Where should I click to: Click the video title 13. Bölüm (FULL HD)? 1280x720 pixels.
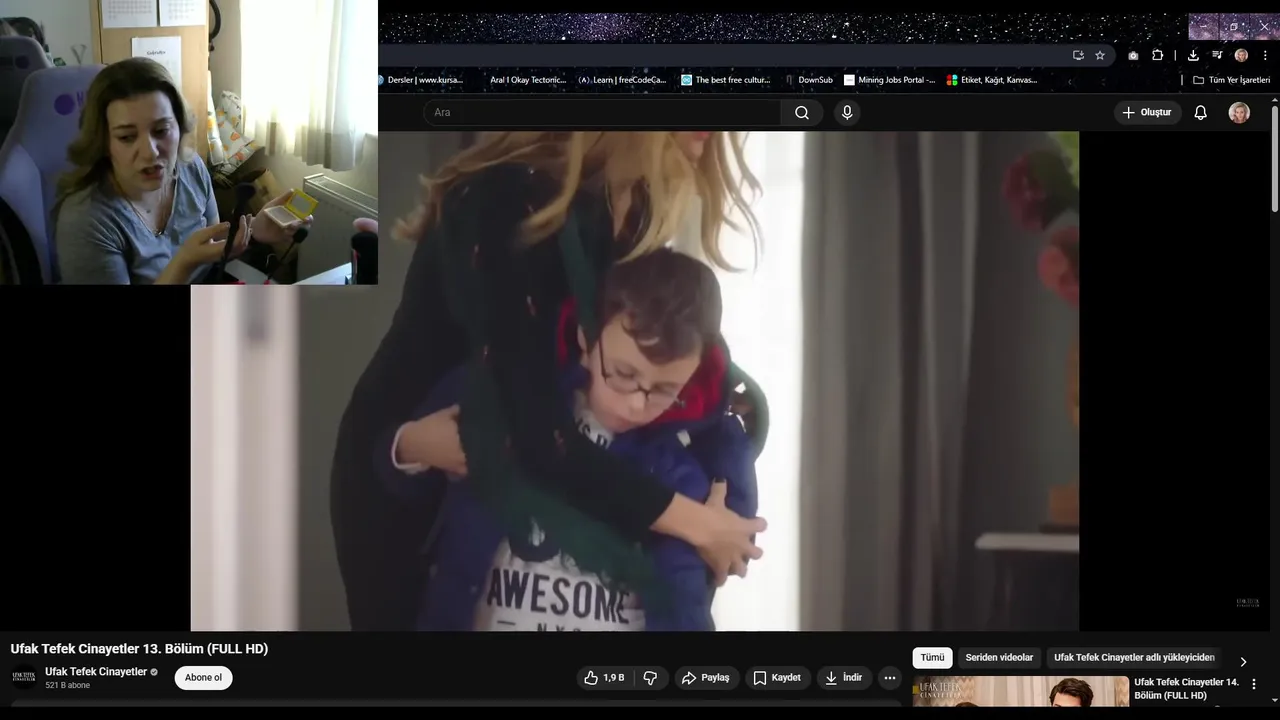(x=139, y=649)
